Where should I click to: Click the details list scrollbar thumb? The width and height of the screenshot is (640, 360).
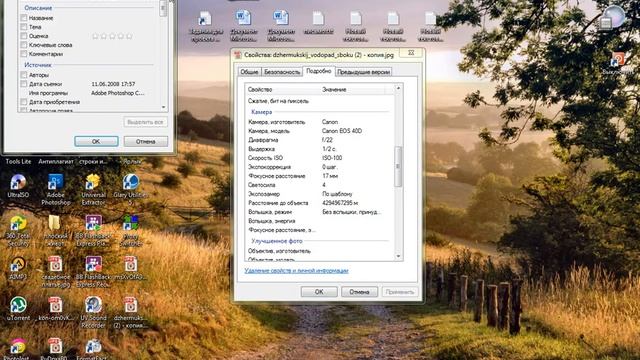coord(398,167)
